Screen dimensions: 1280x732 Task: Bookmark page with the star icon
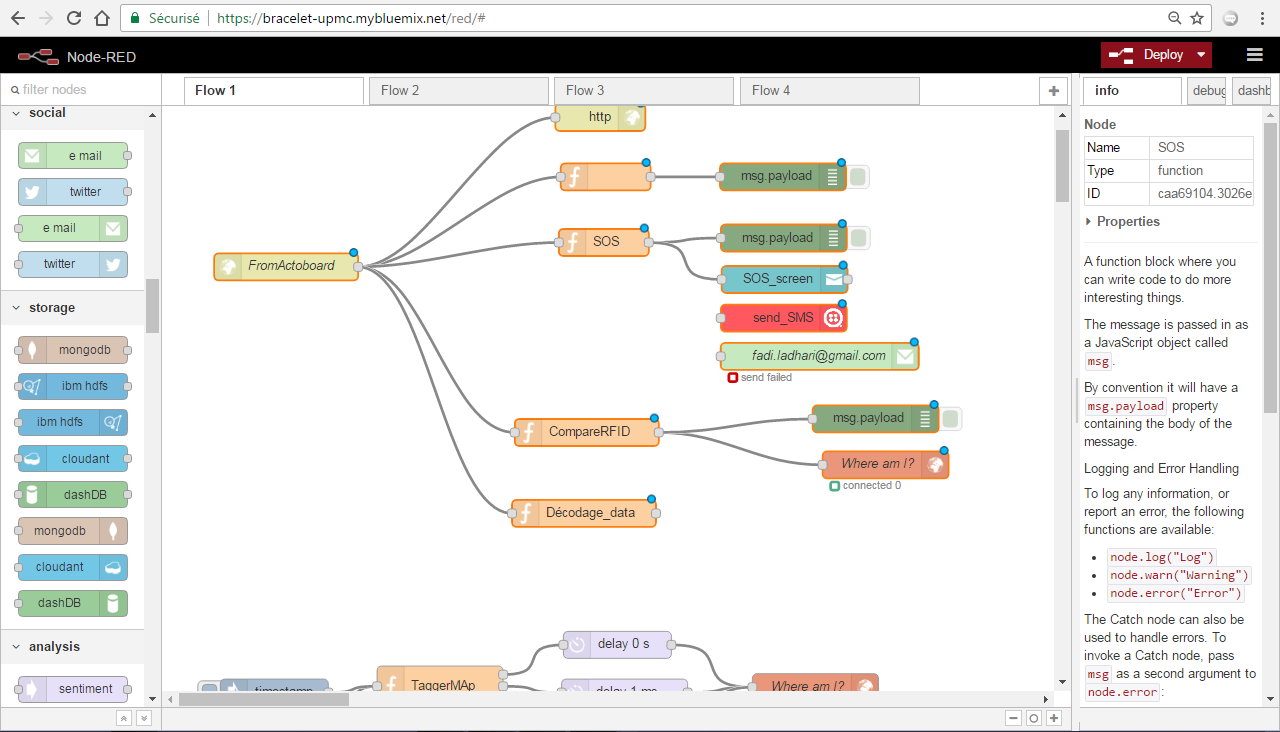click(x=1197, y=18)
